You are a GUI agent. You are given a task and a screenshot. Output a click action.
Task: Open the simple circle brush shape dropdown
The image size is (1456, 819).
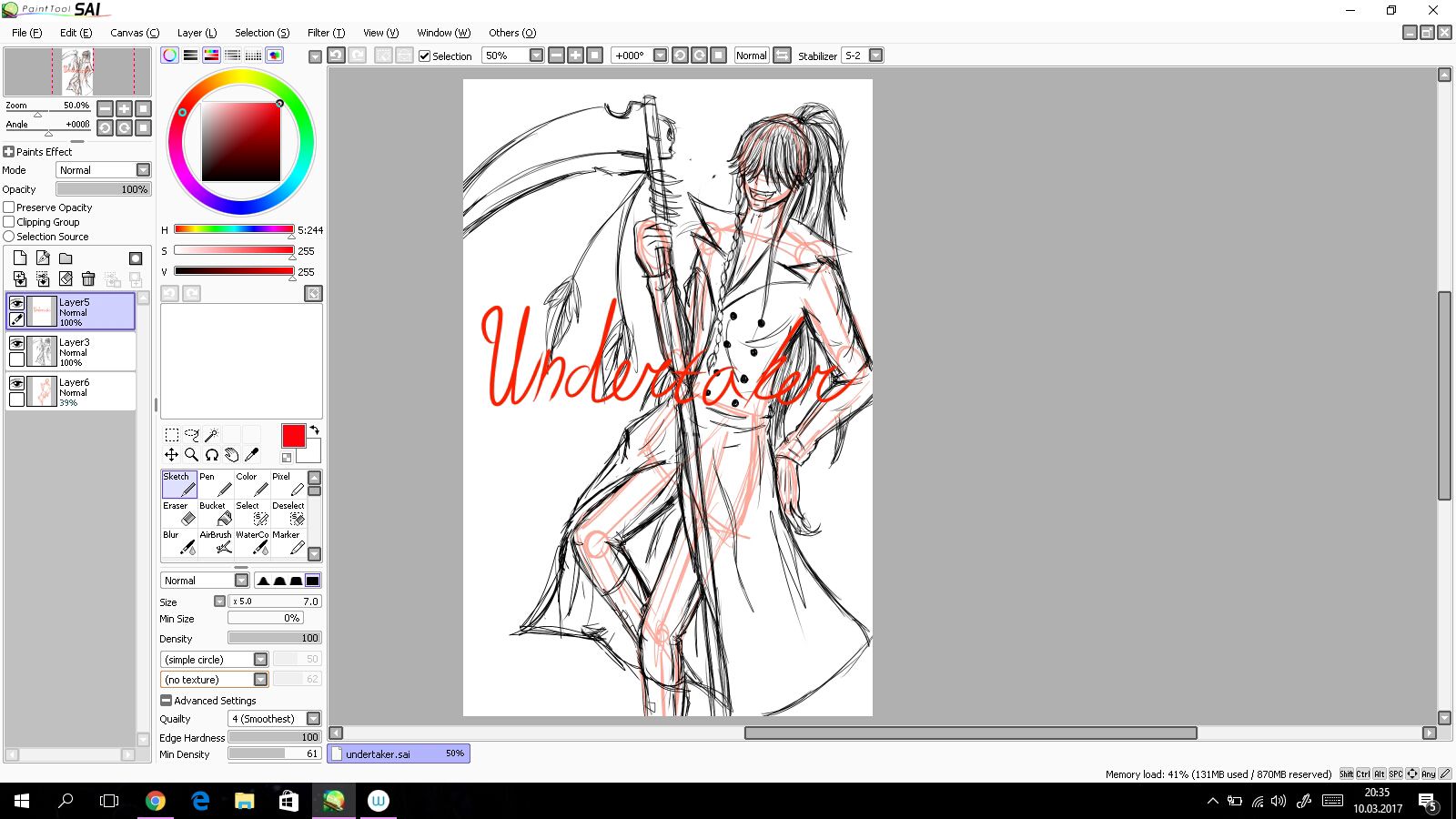(x=214, y=660)
